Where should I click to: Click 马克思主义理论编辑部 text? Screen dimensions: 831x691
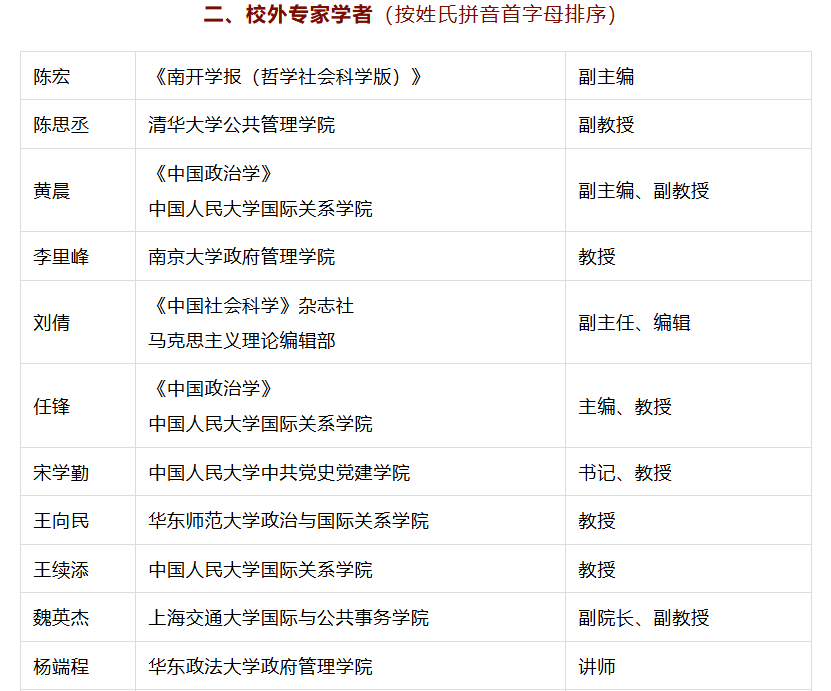pyautogui.click(x=242, y=341)
